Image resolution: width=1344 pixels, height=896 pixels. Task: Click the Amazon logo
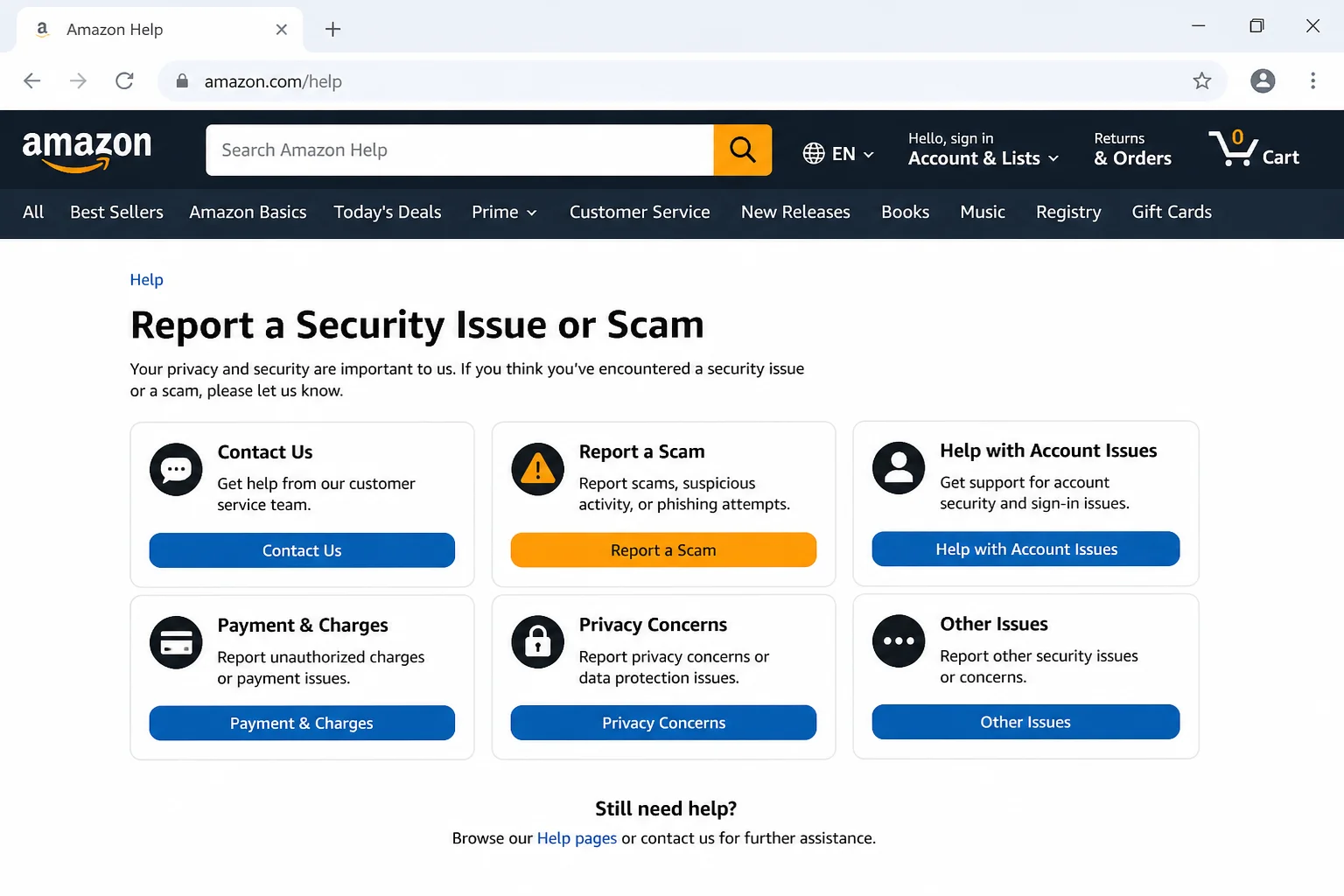(x=87, y=150)
